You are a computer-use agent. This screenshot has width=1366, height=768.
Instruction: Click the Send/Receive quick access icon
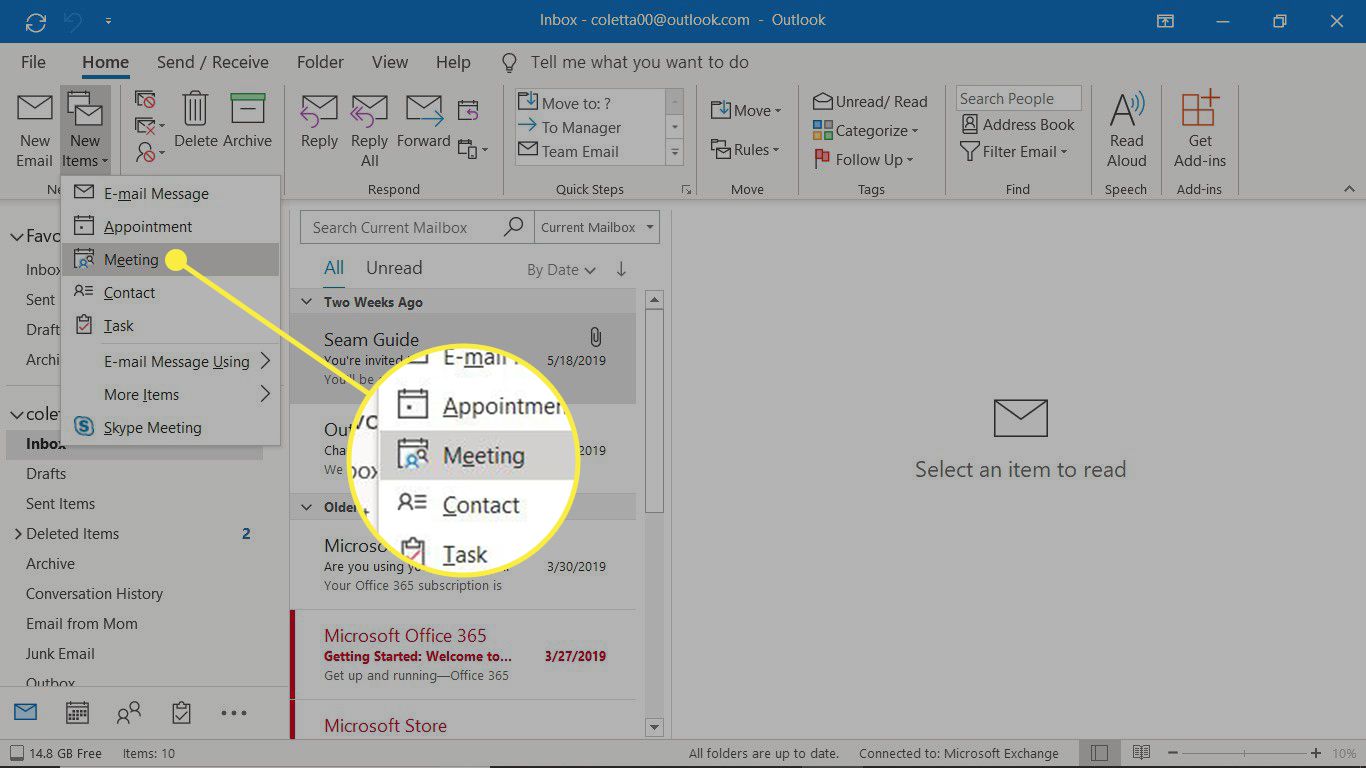point(37,21)
